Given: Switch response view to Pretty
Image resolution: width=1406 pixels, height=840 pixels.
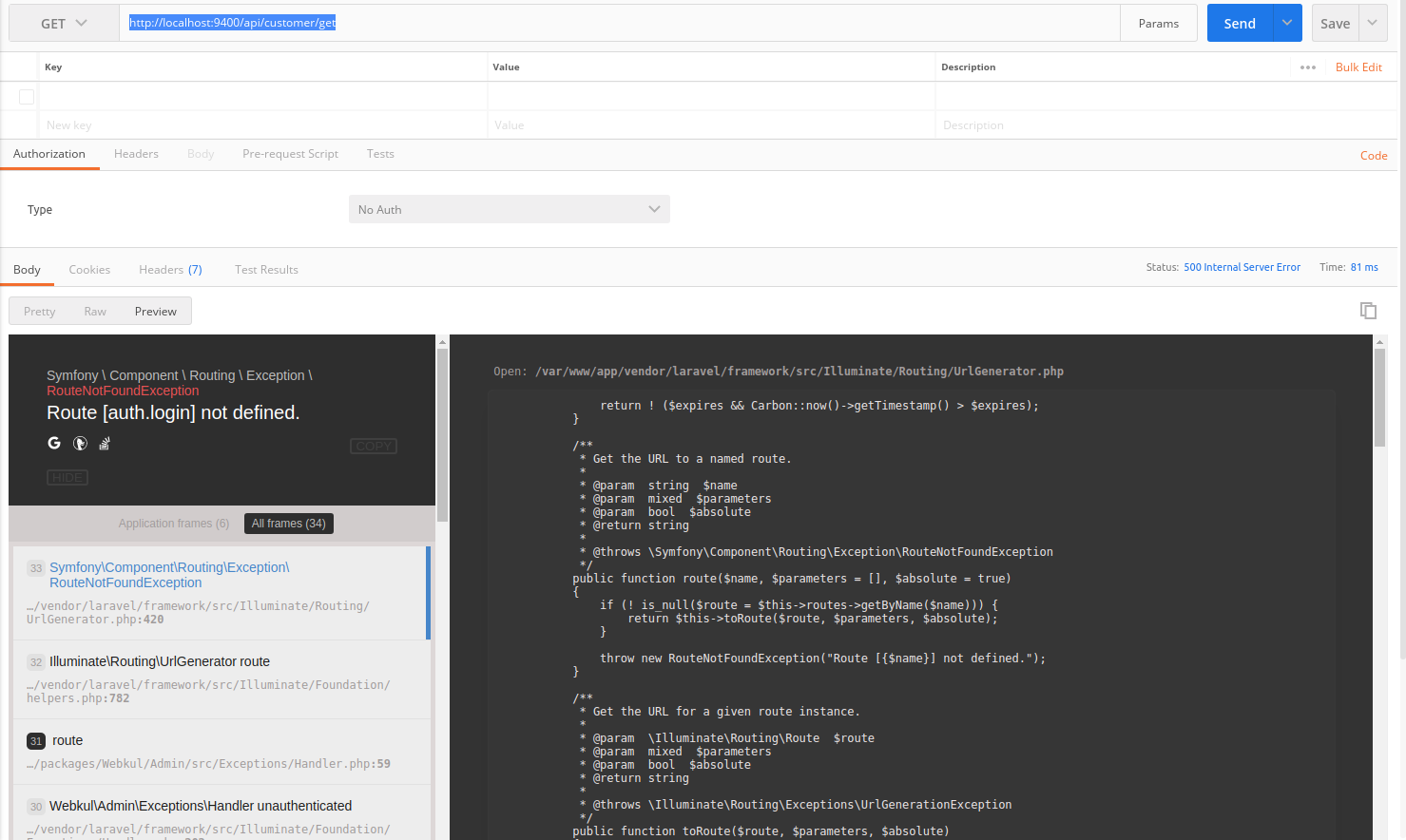Looking at the screenshot, I should pos(40,312).
